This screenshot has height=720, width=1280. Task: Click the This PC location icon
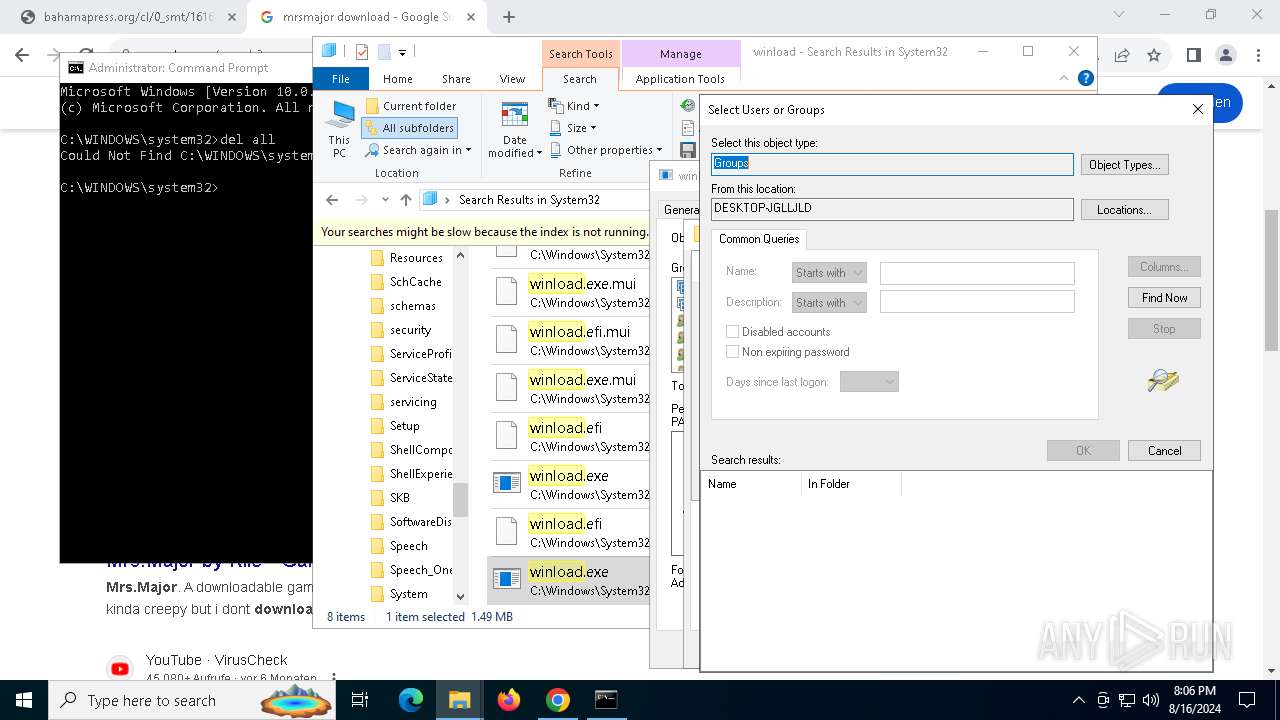point(340,129)
